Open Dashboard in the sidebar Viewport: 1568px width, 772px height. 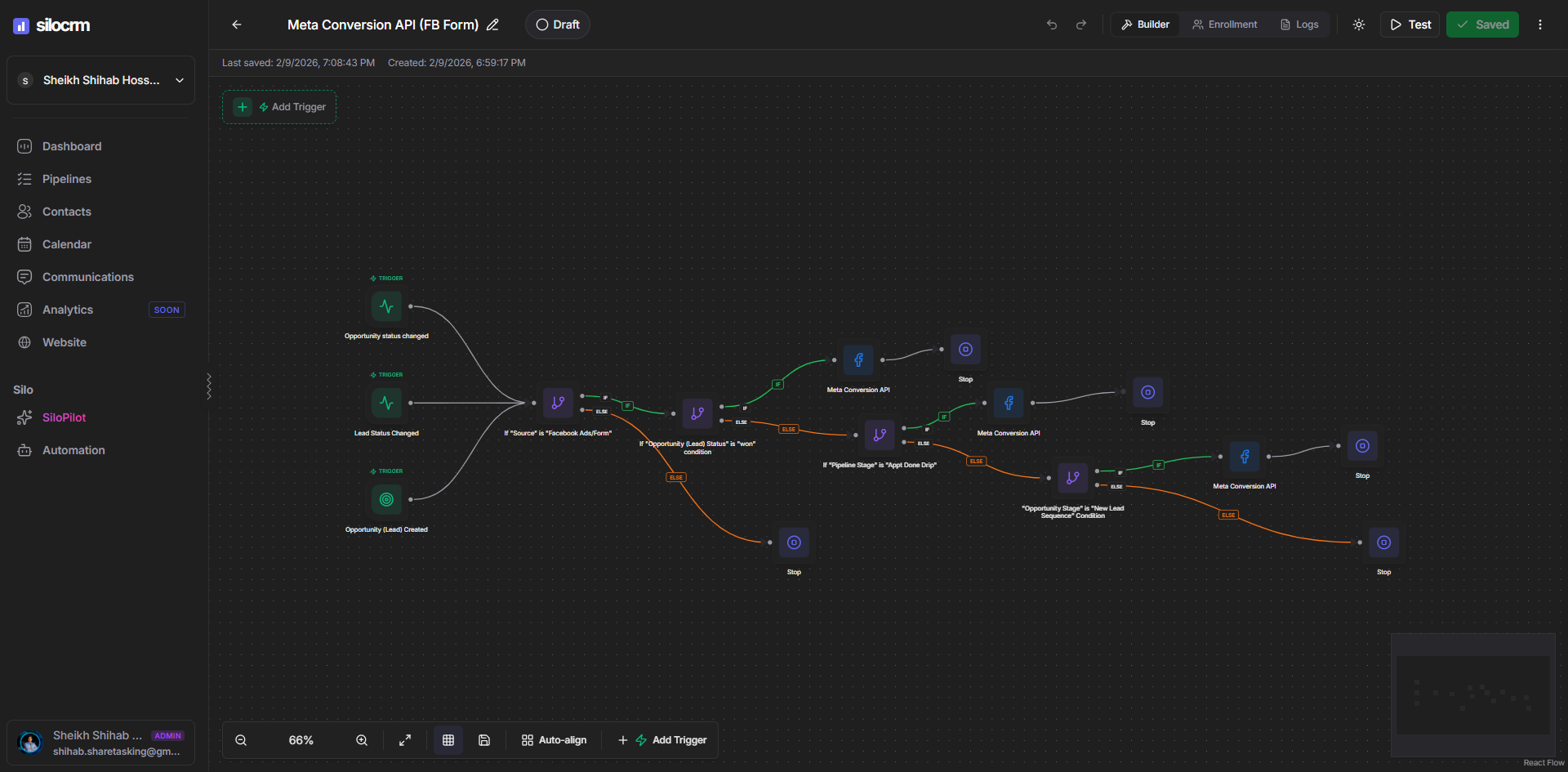[72, 146]
